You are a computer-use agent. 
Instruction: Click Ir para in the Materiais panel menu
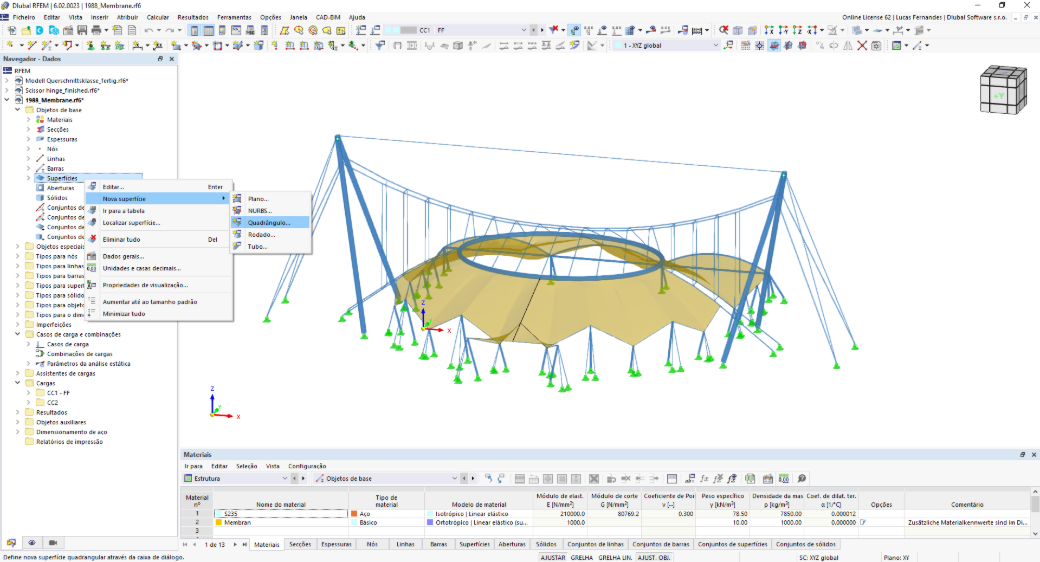[193, 466]
